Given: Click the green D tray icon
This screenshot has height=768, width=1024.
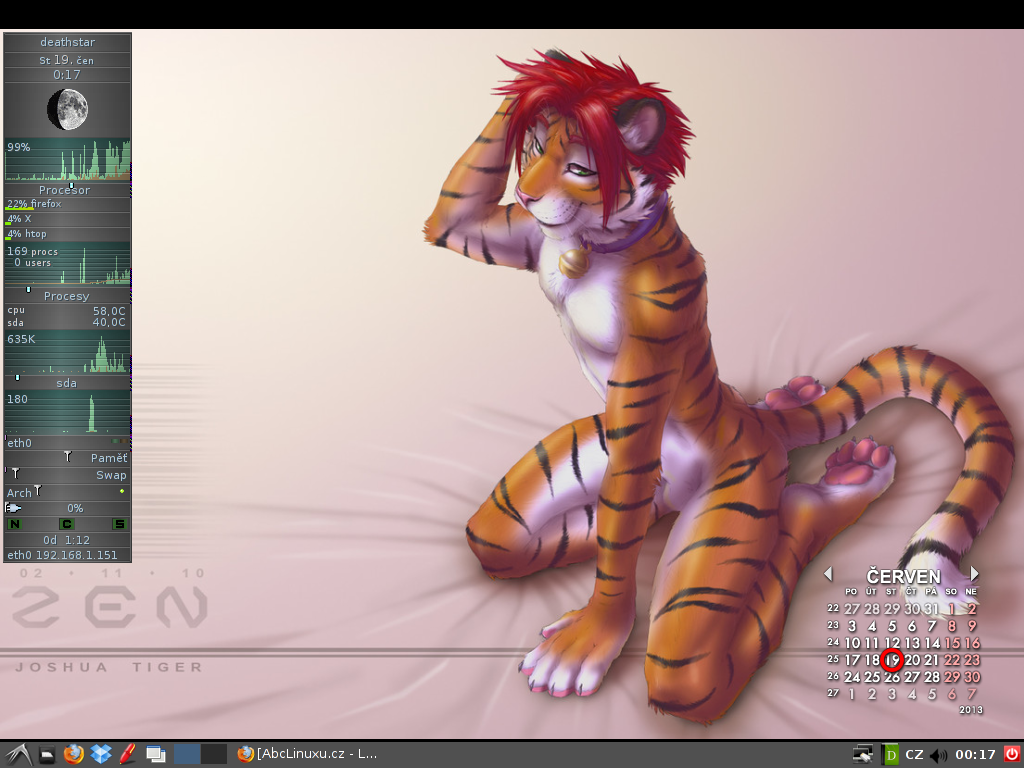Looking at the screenshot, I should pos(890,755).
